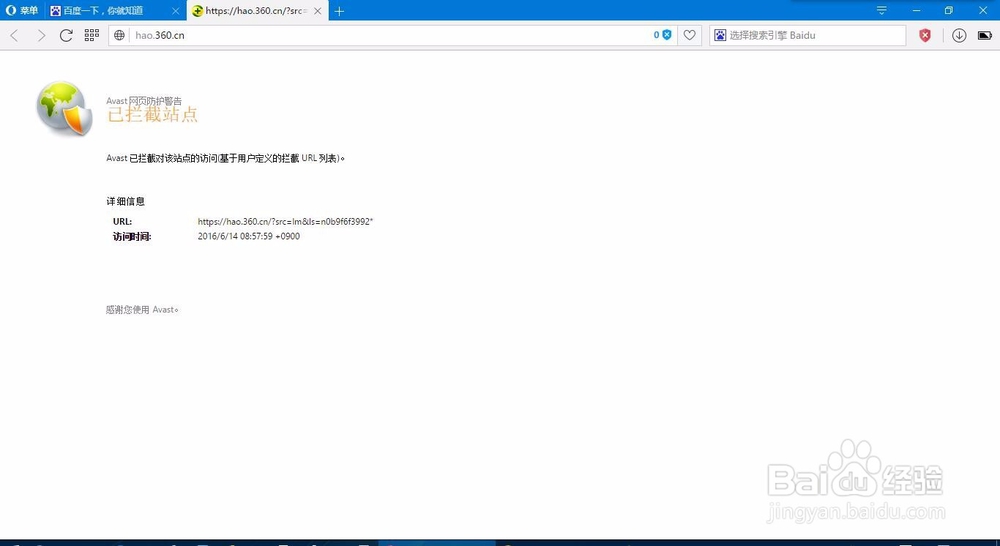This screenshot has width=1000, height=546.
Task: Click the 已拦截站点 heading
Action: coord(152,115)
